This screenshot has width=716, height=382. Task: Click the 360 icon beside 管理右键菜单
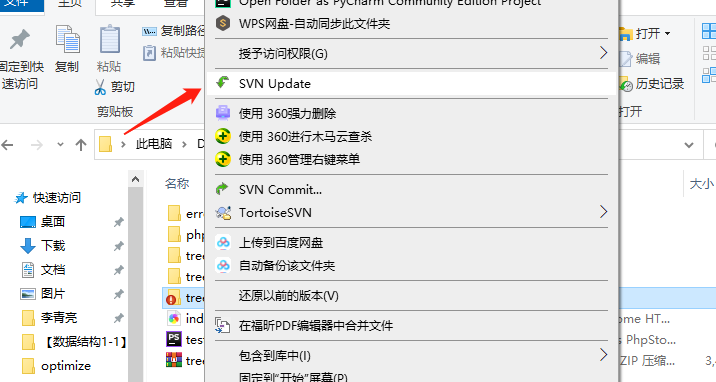pos(223,159)
